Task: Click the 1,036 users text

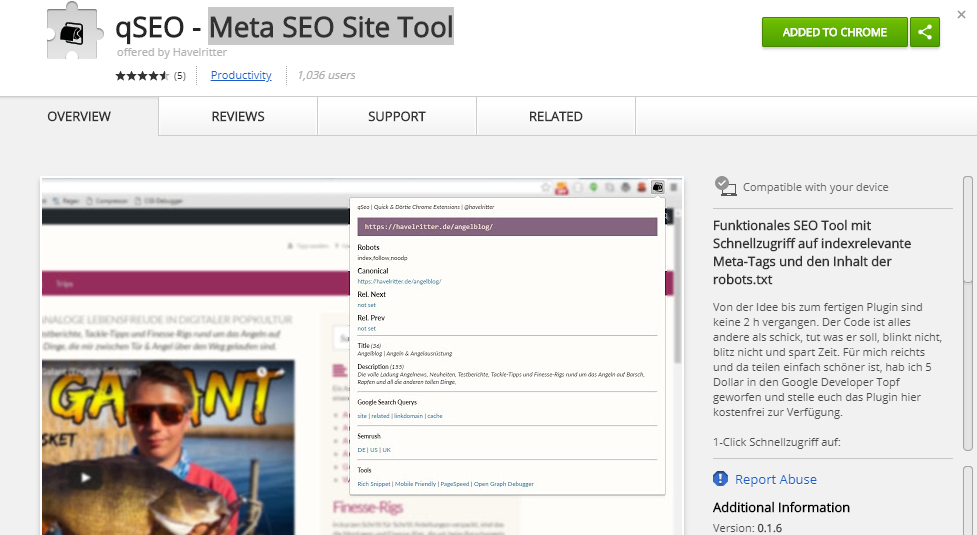Action: [x=326, y=75]
